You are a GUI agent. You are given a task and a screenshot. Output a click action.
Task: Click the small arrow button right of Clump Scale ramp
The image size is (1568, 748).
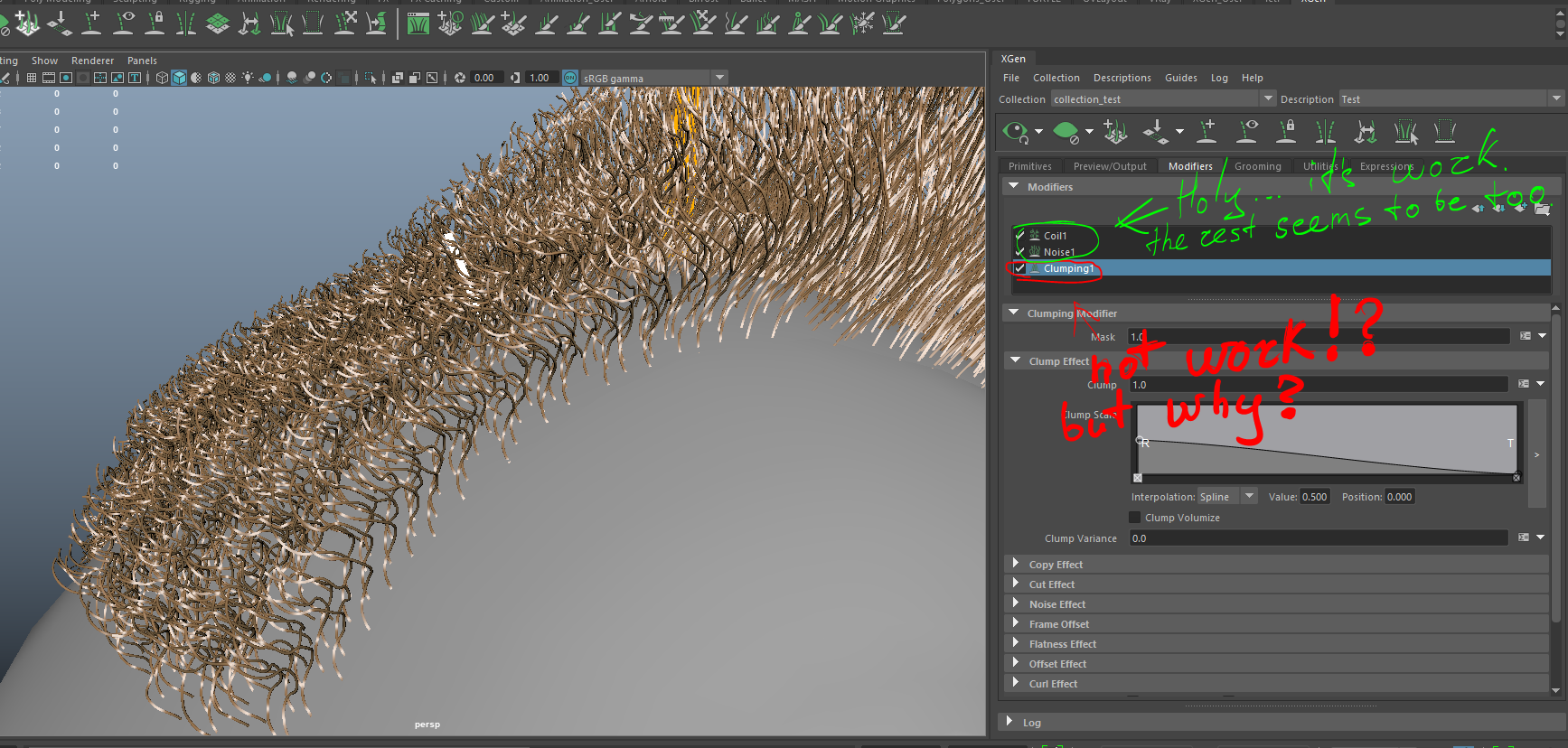pyautogui.click(x=1536, y=454)
